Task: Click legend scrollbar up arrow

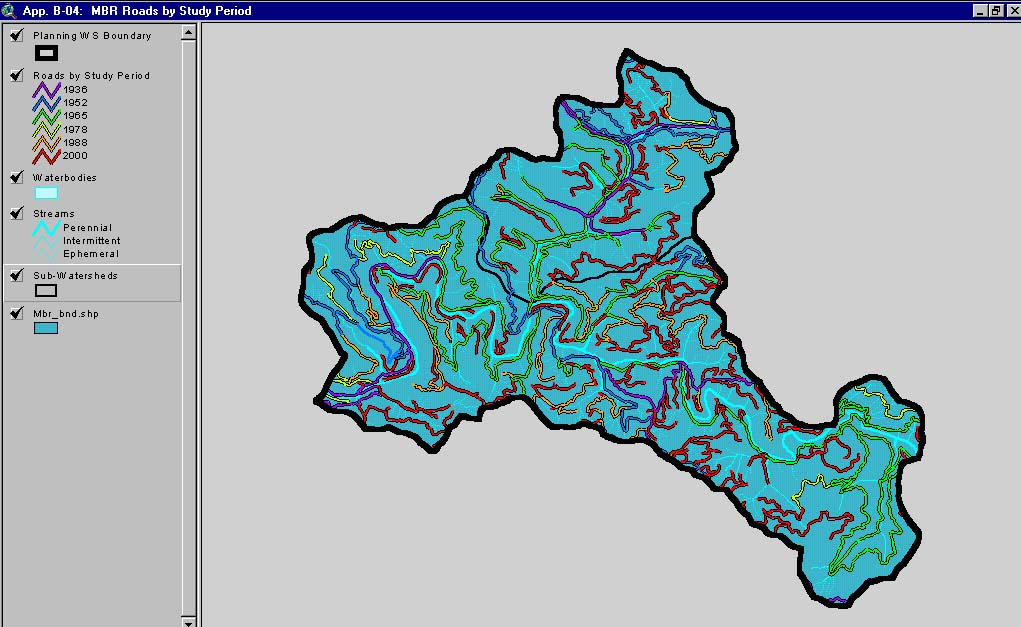Action: (188, 32)
